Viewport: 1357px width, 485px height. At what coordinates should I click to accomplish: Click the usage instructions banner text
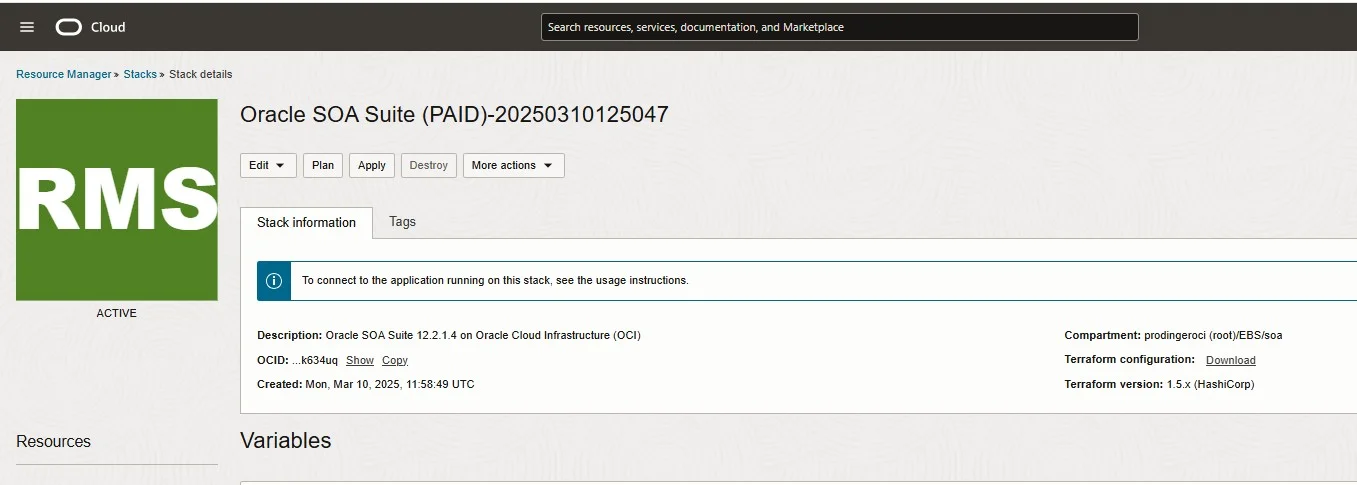[495, 280]
